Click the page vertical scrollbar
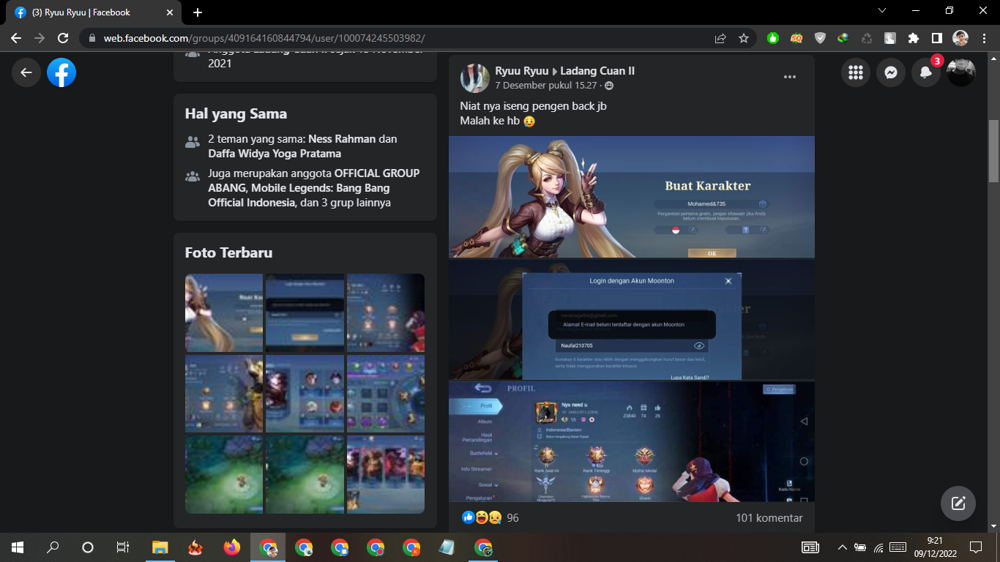 tap(994, 152)
